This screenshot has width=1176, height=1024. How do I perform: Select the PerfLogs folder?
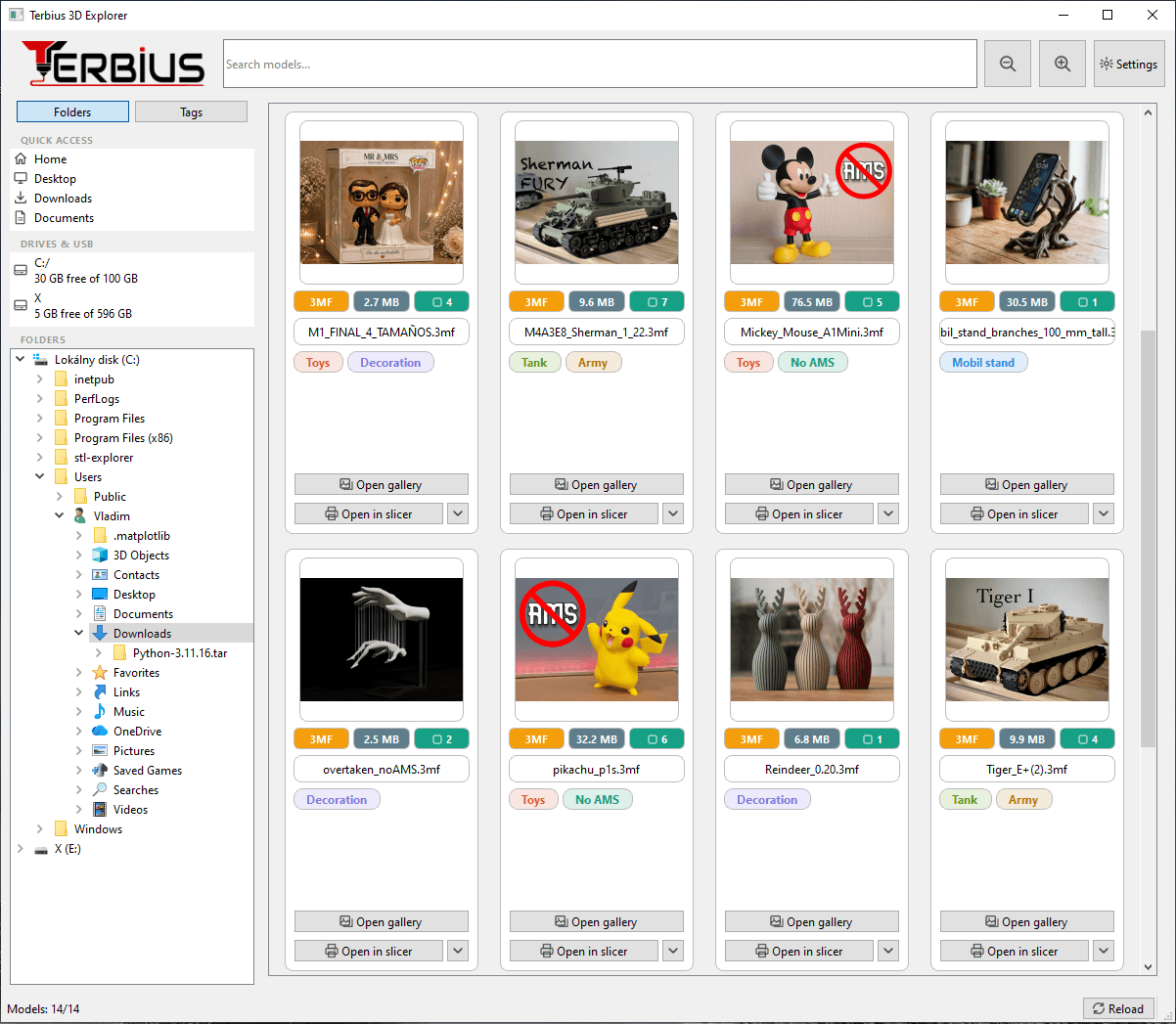coord(96,398)
